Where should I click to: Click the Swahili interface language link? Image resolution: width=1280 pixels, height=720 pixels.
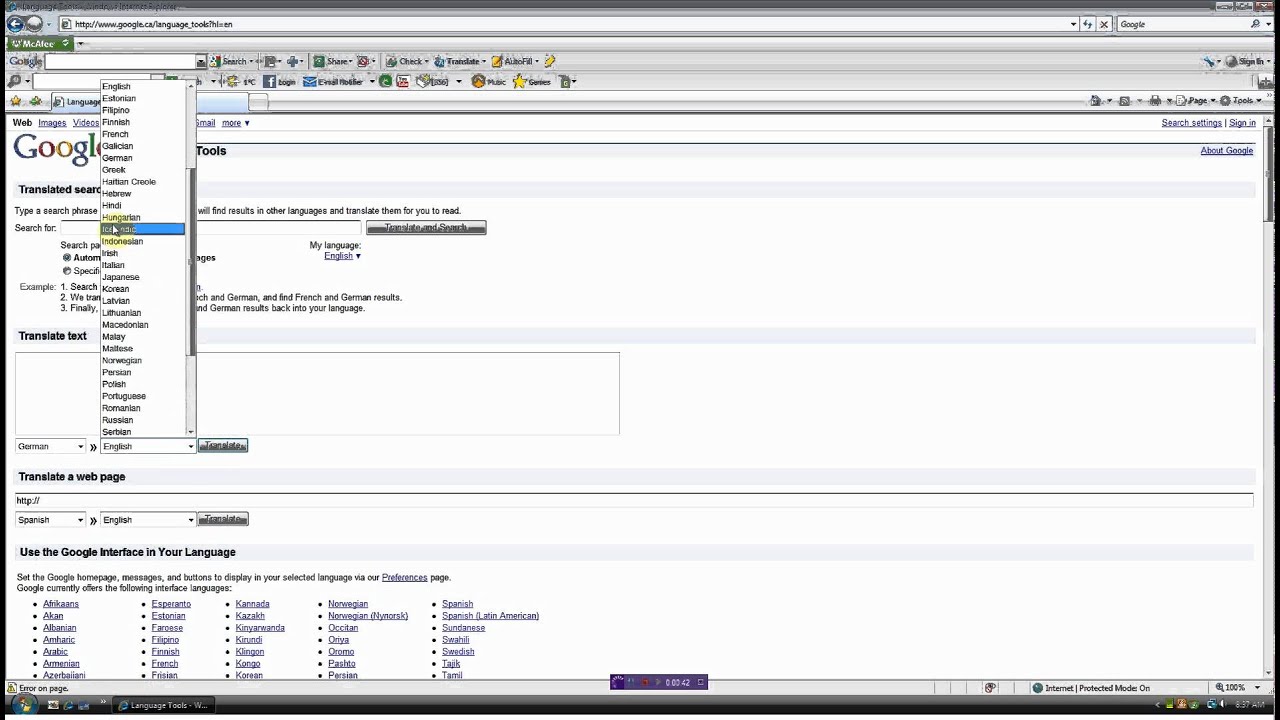click(455, 640)
